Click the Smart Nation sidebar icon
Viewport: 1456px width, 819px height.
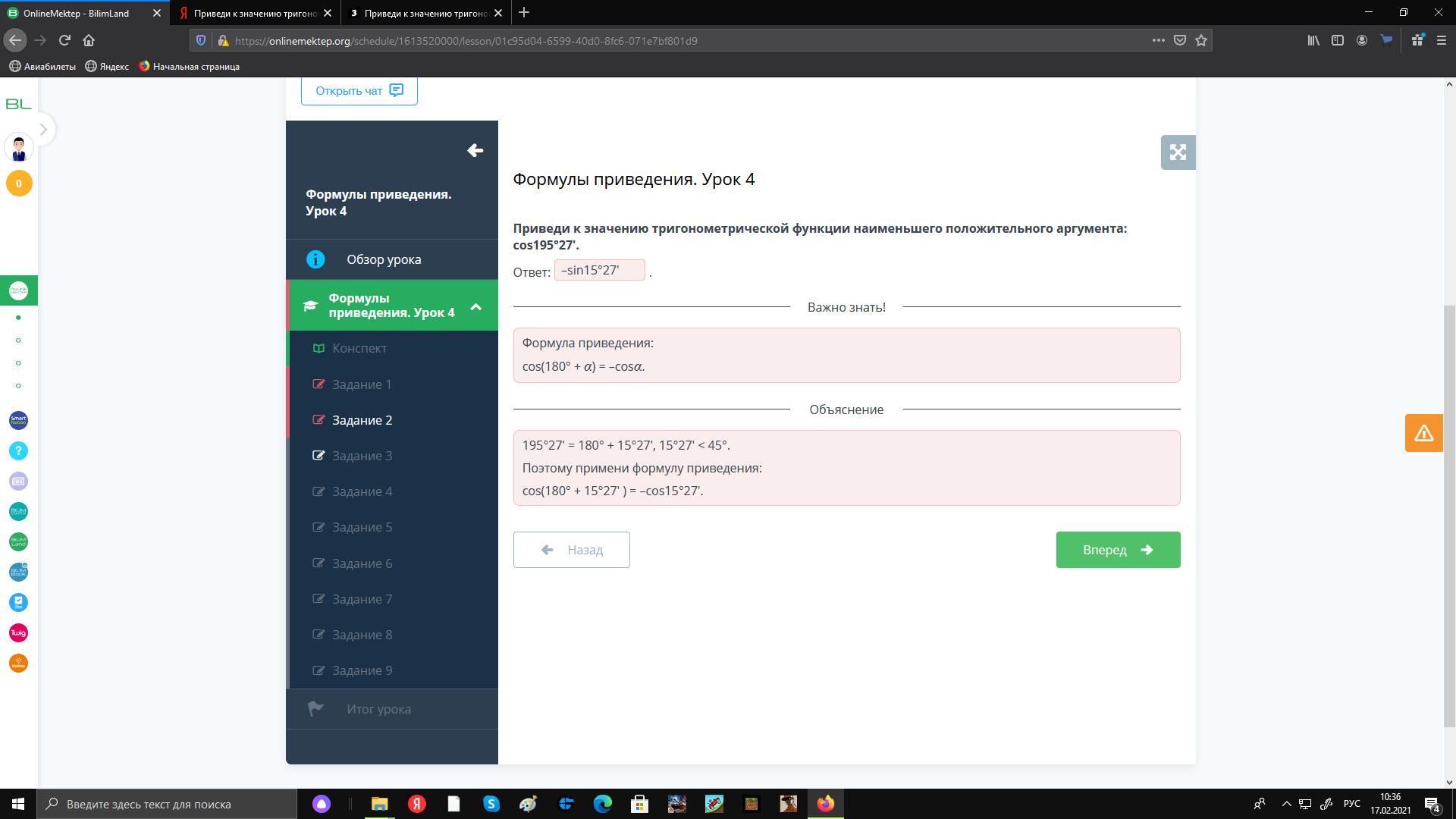[x=18, y=420]
